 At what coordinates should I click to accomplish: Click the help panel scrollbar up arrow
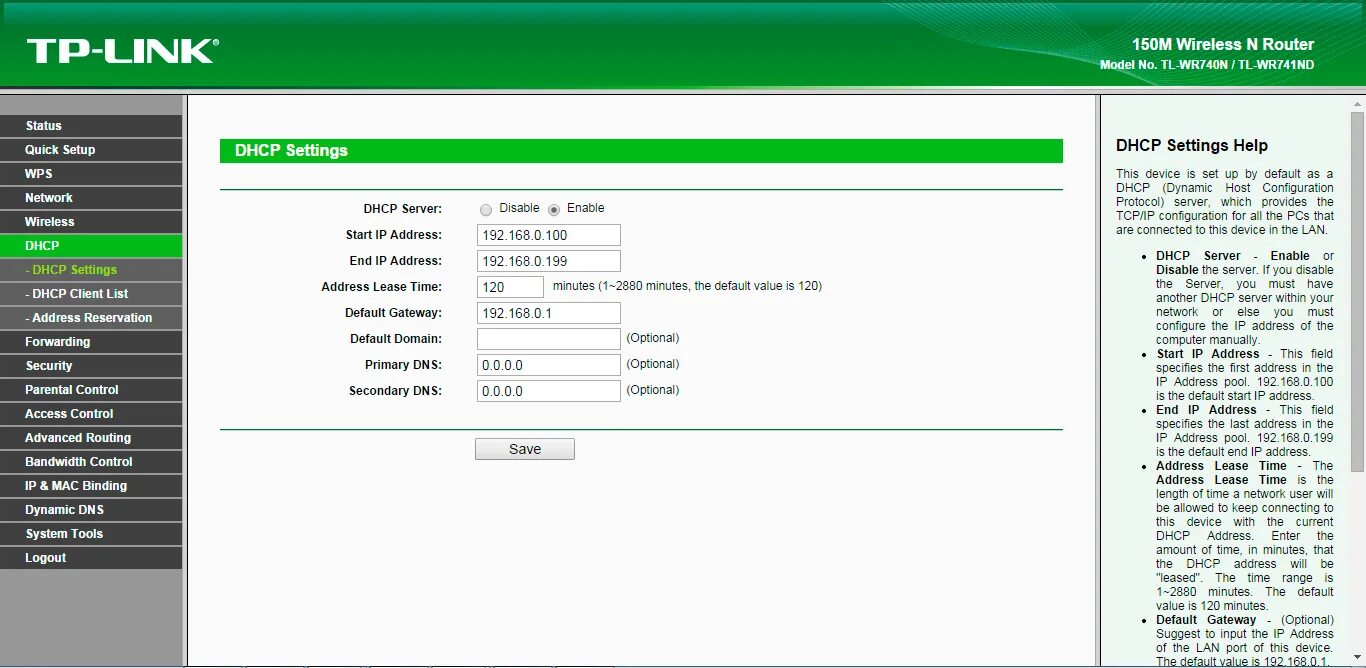pyautogui.click(x=1357, y=102)
